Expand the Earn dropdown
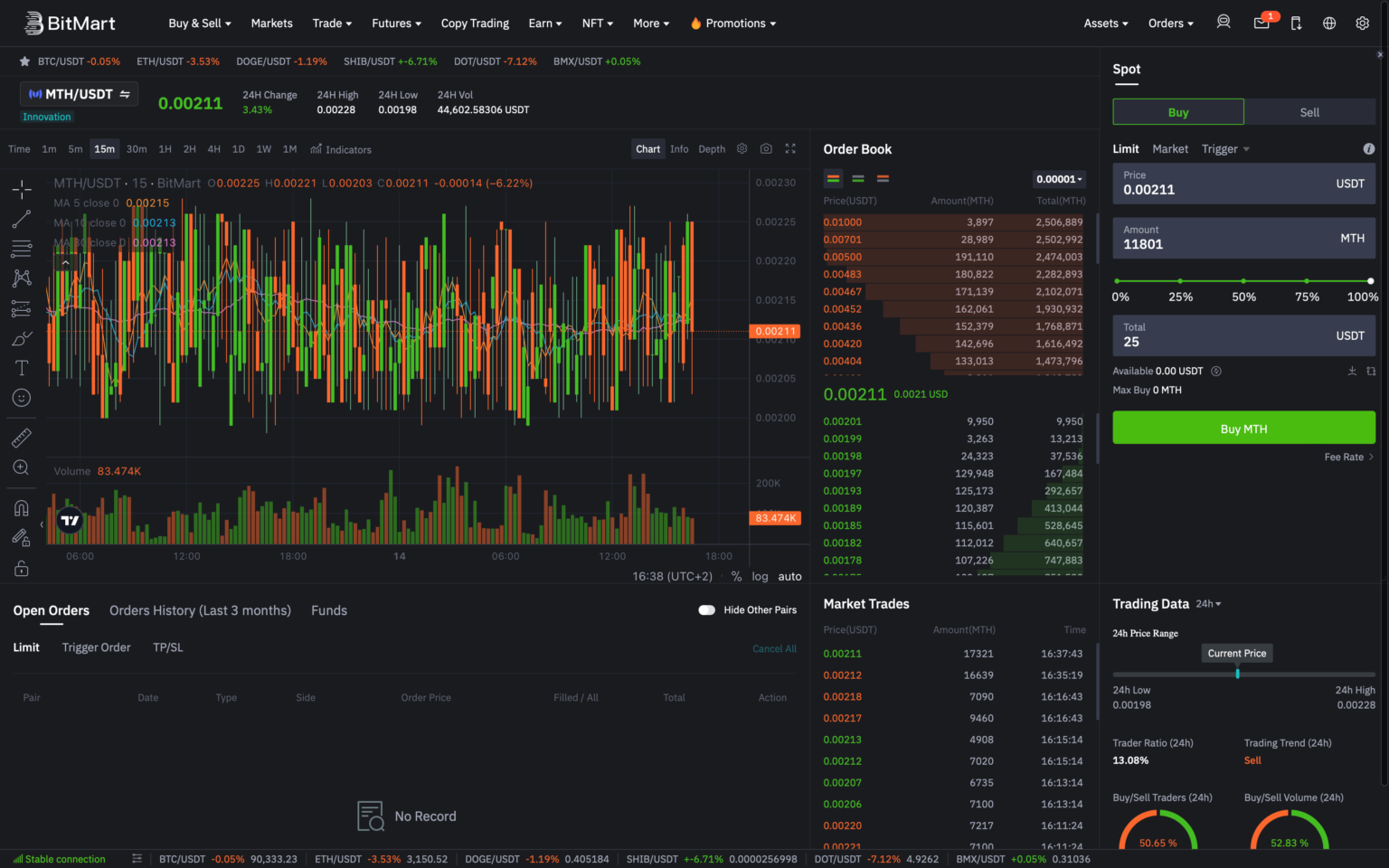Screen dimensions: 1389x868 (545, 24)
